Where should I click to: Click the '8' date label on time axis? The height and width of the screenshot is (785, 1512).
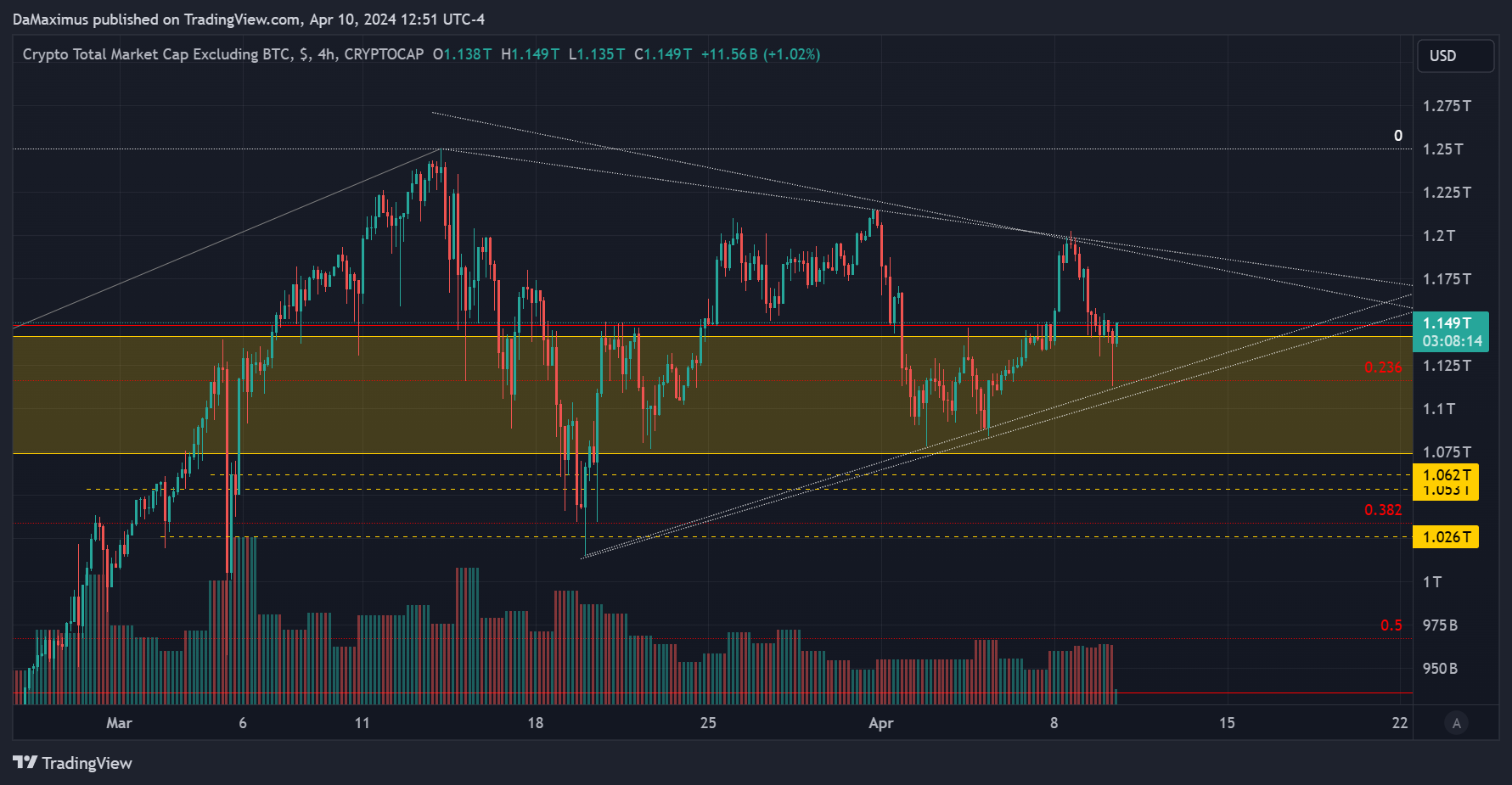click(x=1054, y=723)
